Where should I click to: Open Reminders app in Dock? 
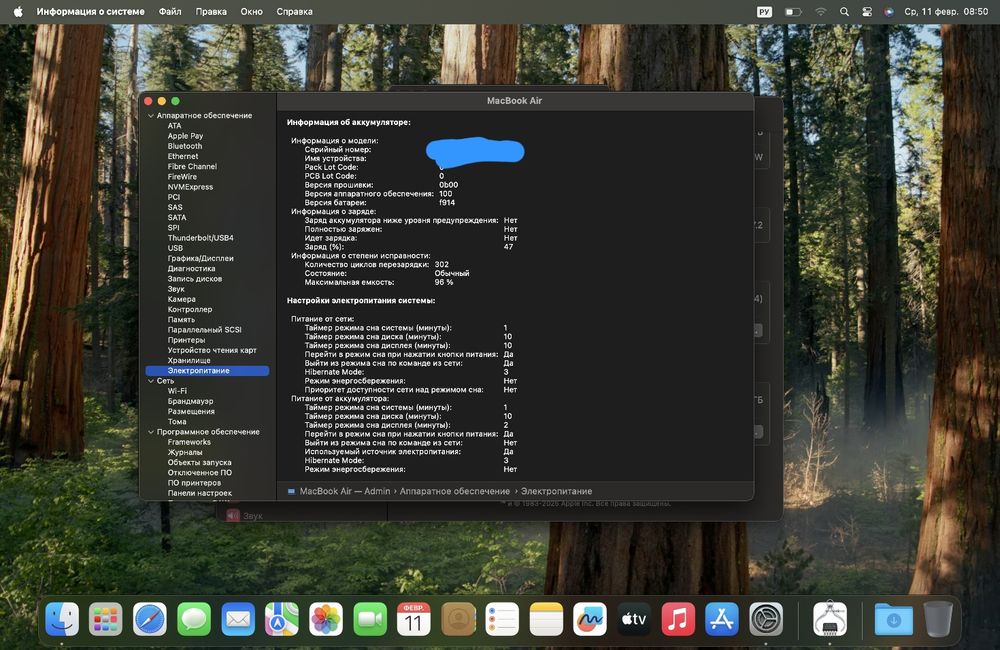click(502, 619)
